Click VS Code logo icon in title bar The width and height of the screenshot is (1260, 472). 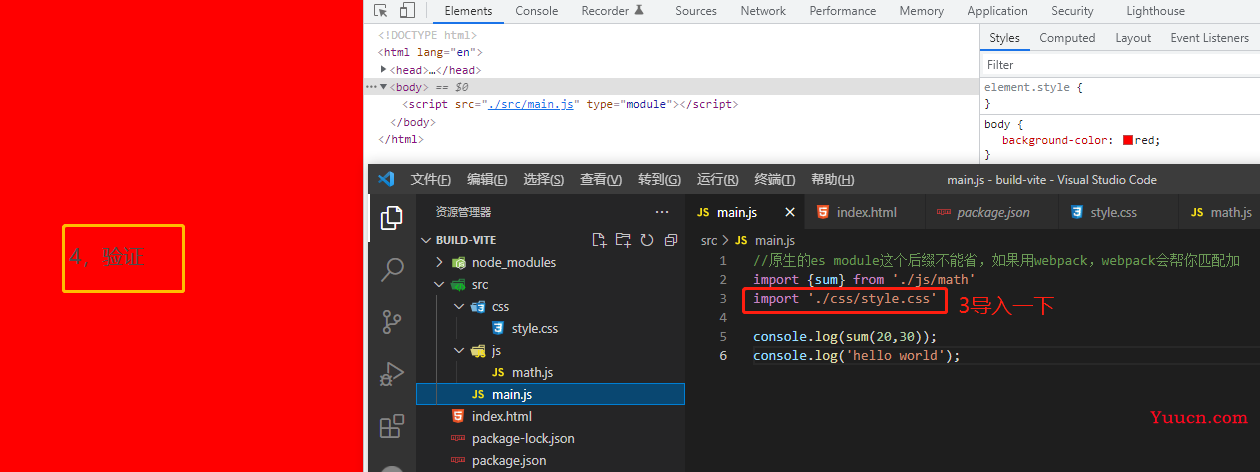(386, 180)
